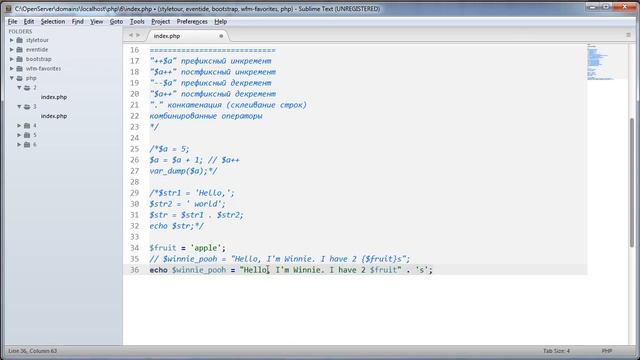Click $winnie_pooh variable on line 36
The width and height of the screenshot is (640, 360).
199,270
